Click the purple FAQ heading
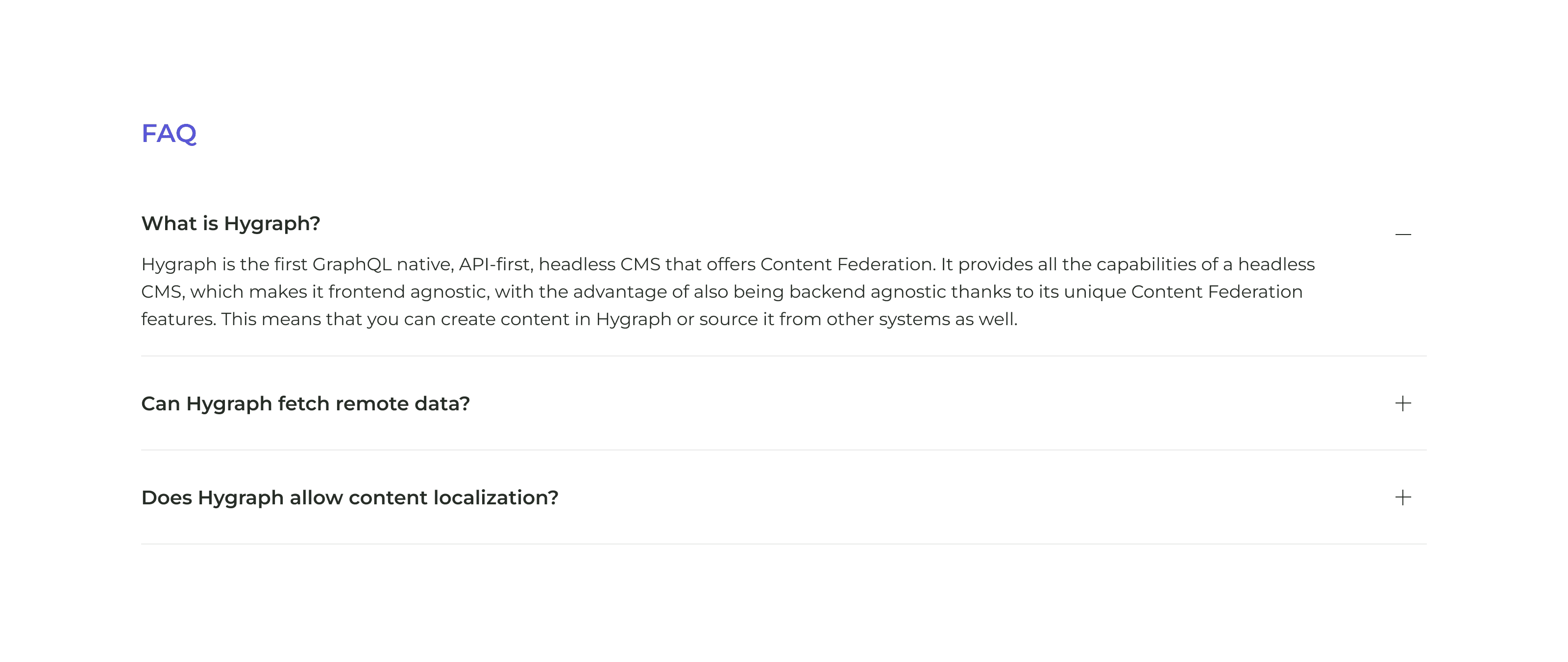The image size is (1568, 662). pos(169,133)
